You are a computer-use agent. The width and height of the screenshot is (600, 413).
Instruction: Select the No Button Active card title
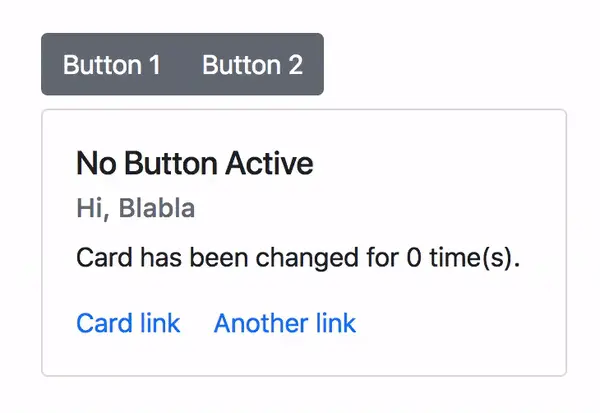(x=194, y=163)
